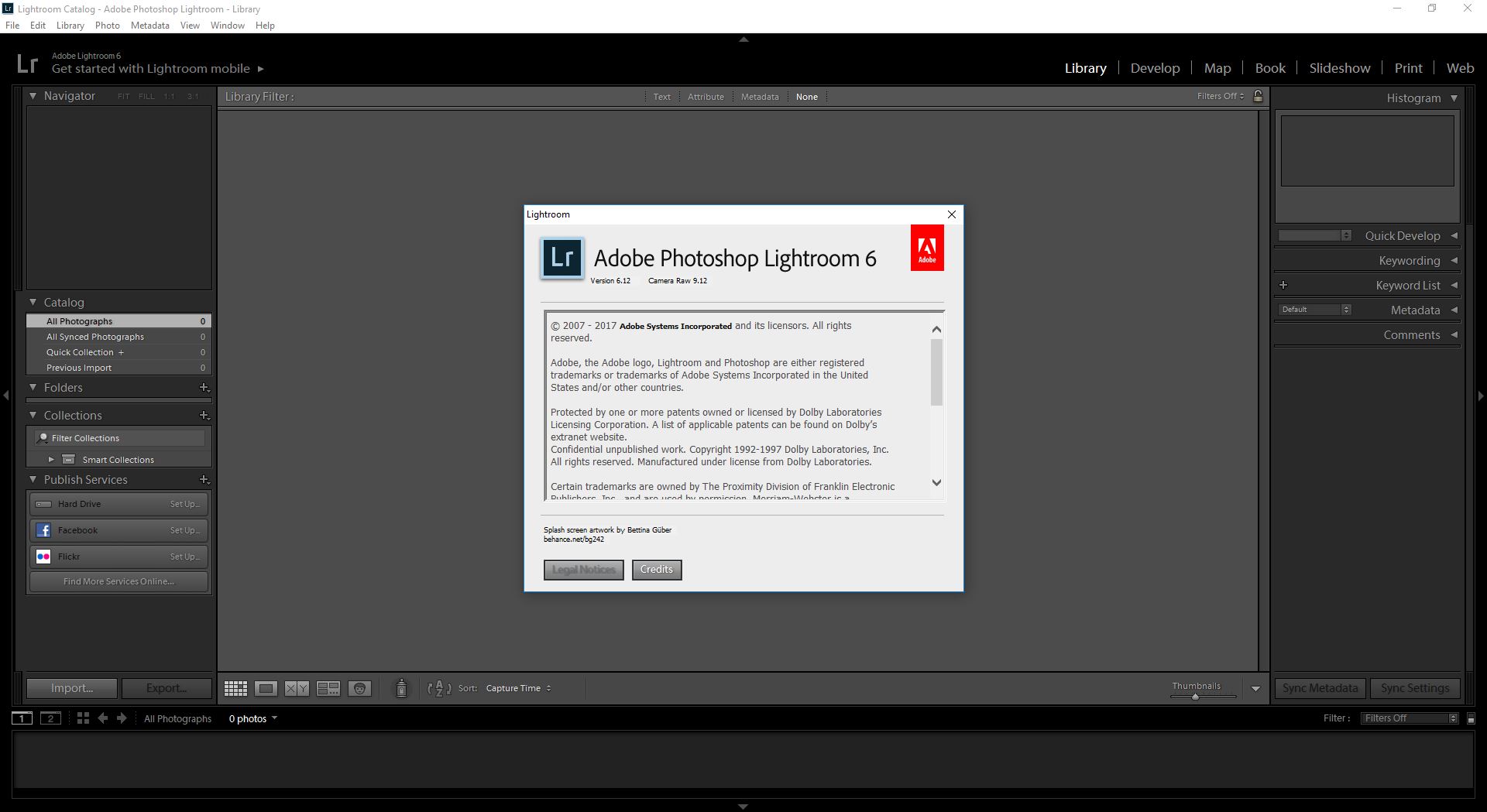Show main window button 1
The image size is (1487, 812).
pos(22,718)
